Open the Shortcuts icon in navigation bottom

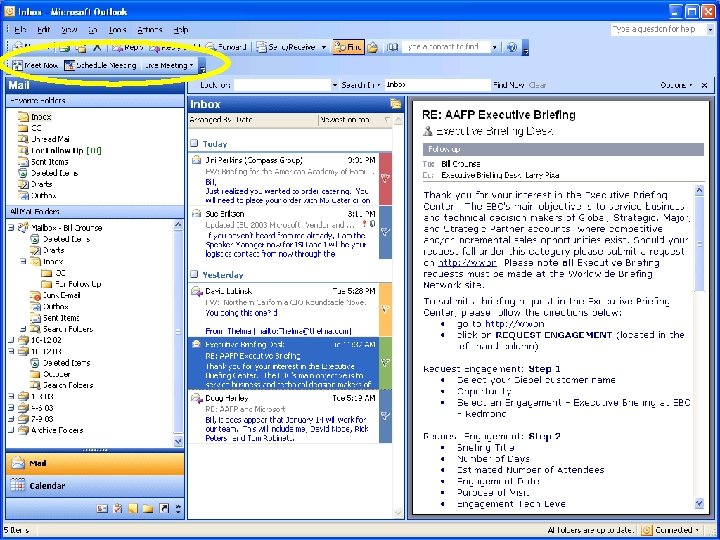pos(163,508)
